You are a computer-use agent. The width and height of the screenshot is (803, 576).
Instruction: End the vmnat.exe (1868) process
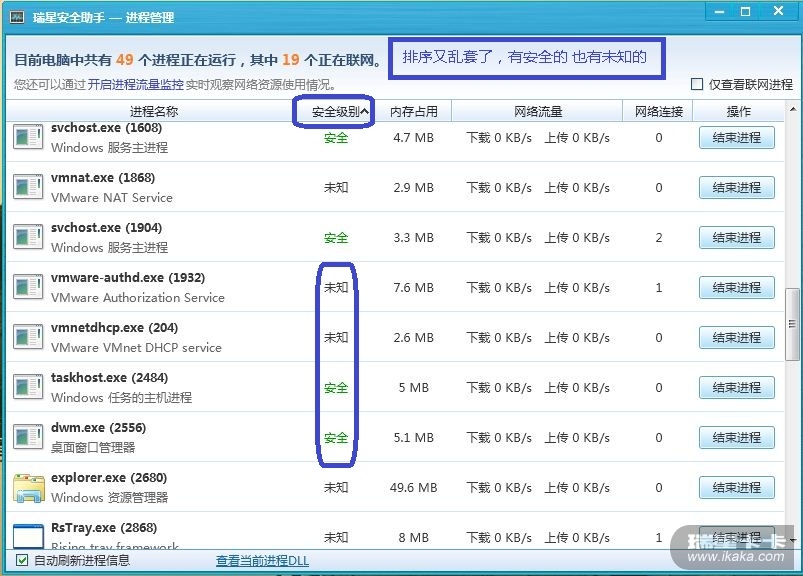click(x=736, y=187)
